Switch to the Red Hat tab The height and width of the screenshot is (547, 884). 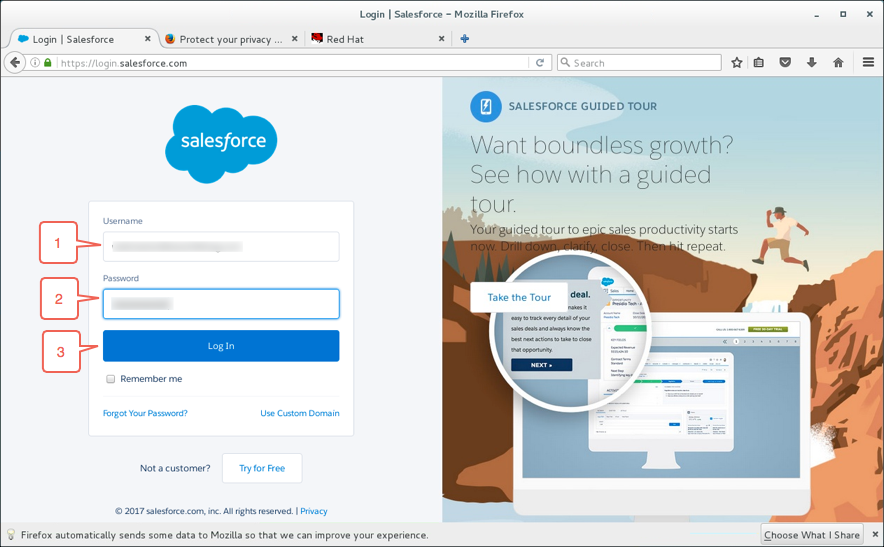pyautogui.click(x=378, y=39)
